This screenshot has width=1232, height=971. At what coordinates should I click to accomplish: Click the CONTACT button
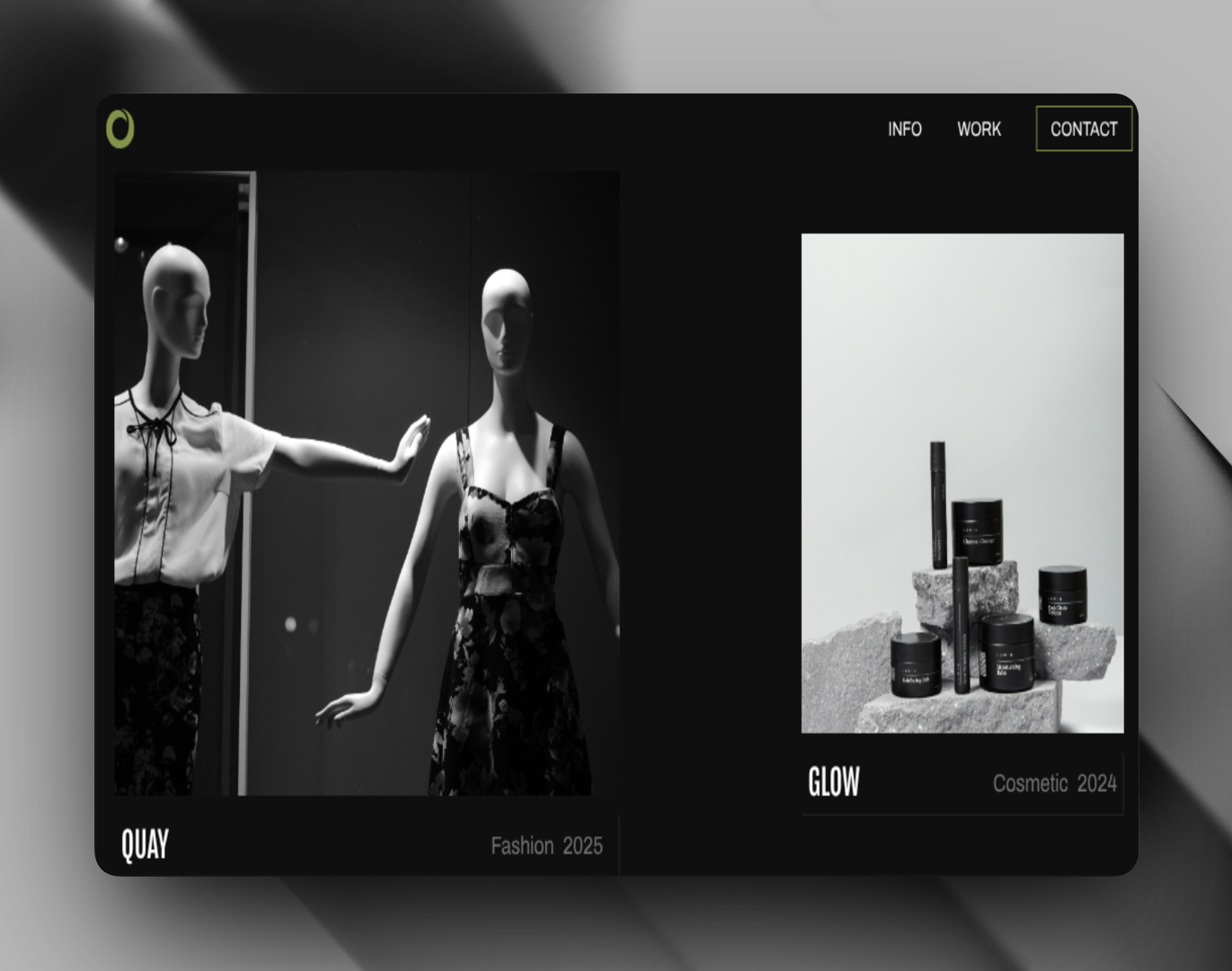pos(1084,129)
